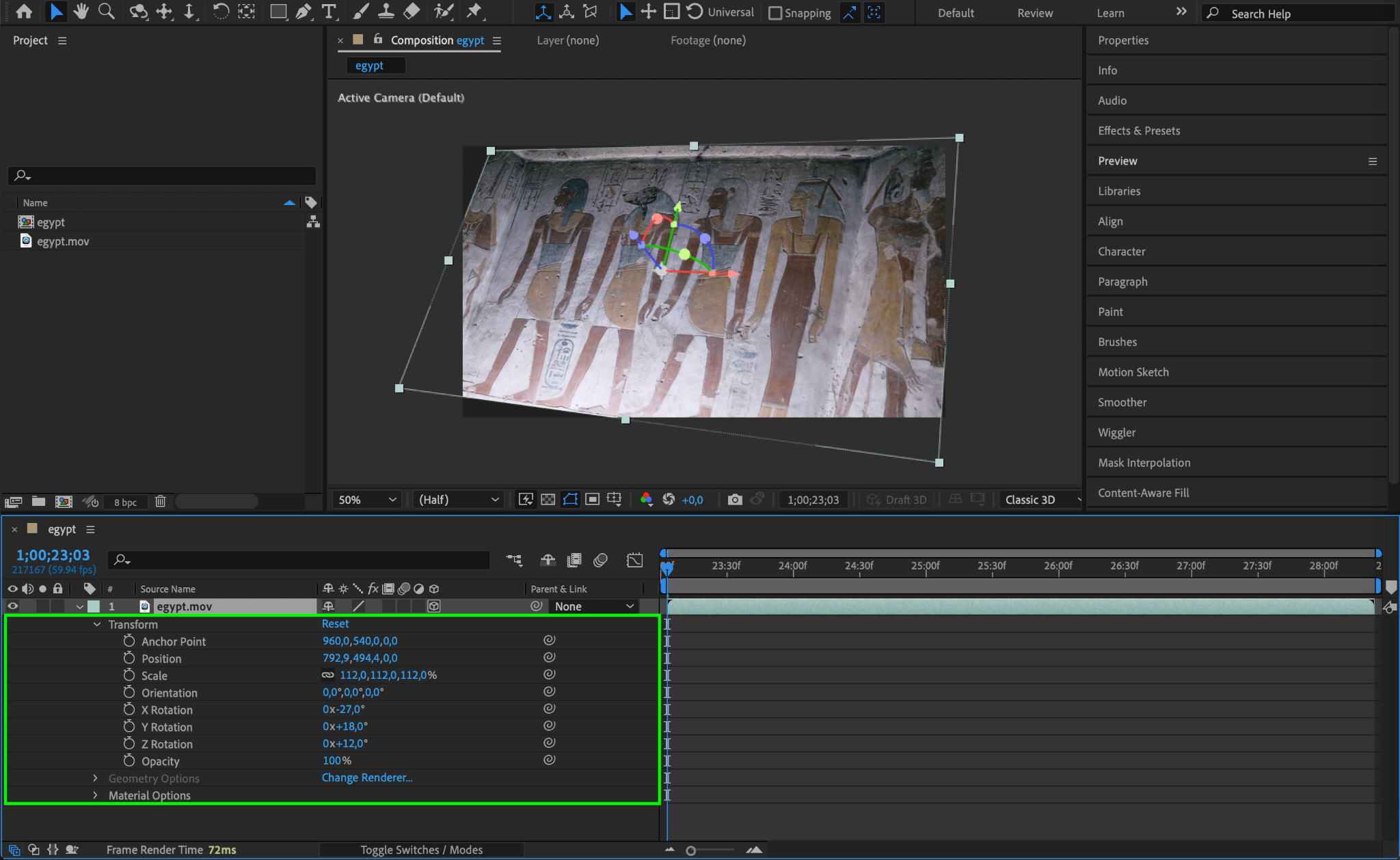
Task: Select the Pen tool
Action: tap(304, 12)
